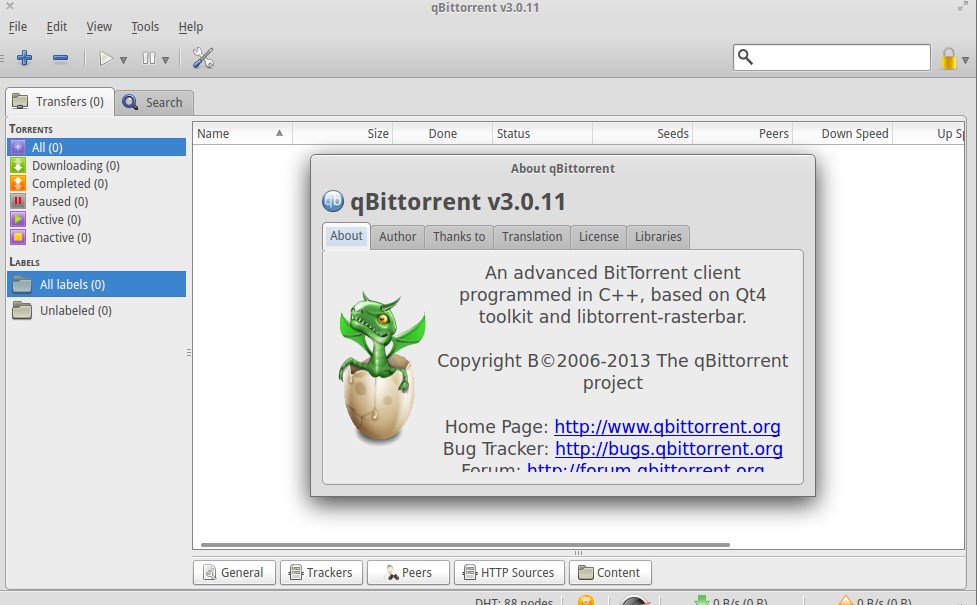Sort by the Done column header
The image size is (977, 605).
coord(442,133)
